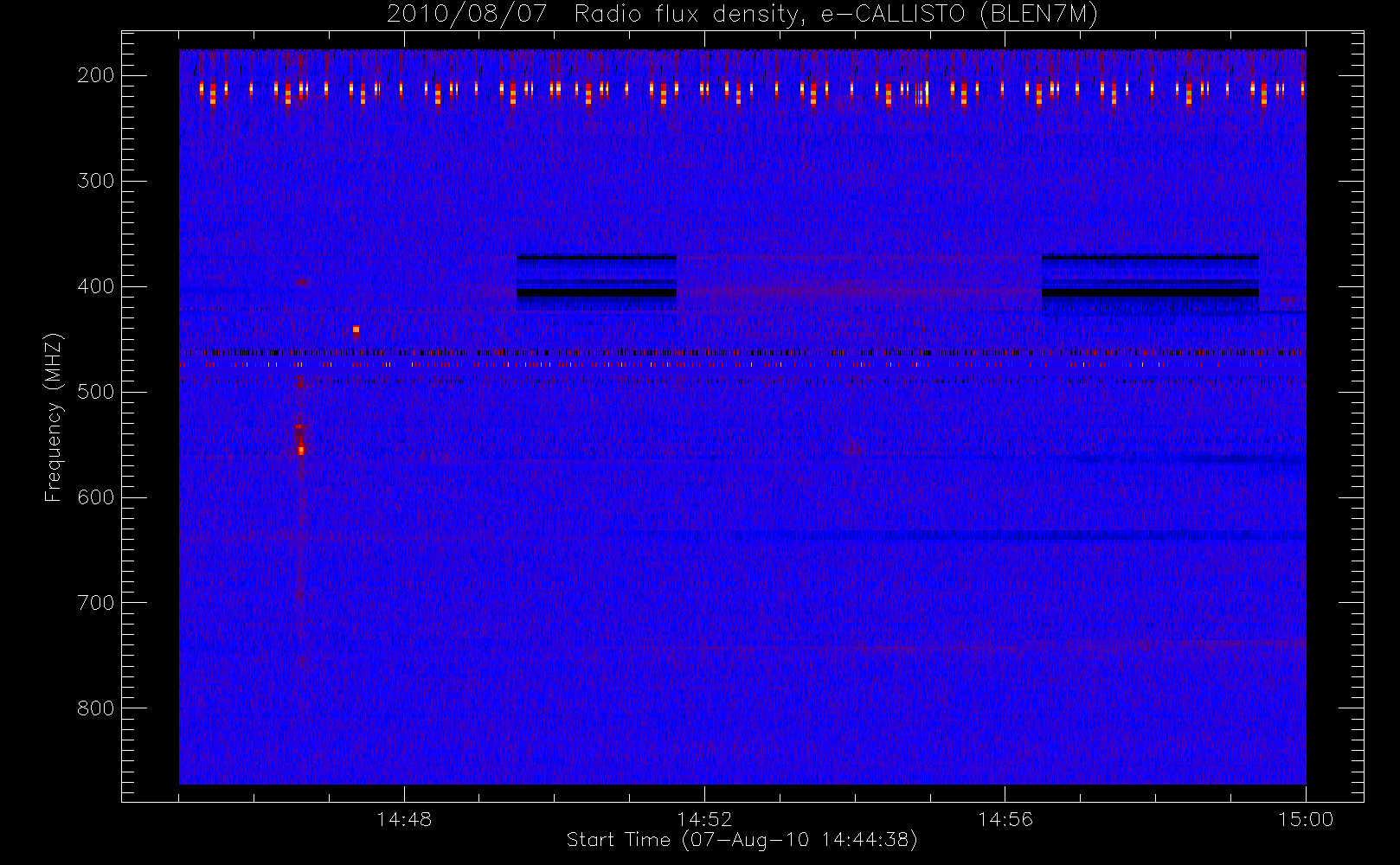1400x865 pixels.
Task: Select the 'Frequency (MHz)' axis label
Action: [54, 417]
